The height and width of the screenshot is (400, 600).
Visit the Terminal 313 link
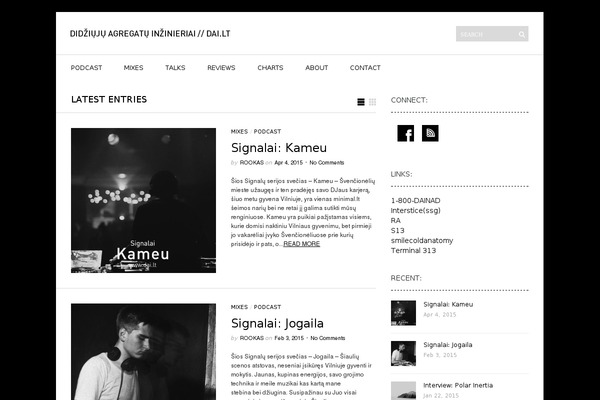(413, 251)
